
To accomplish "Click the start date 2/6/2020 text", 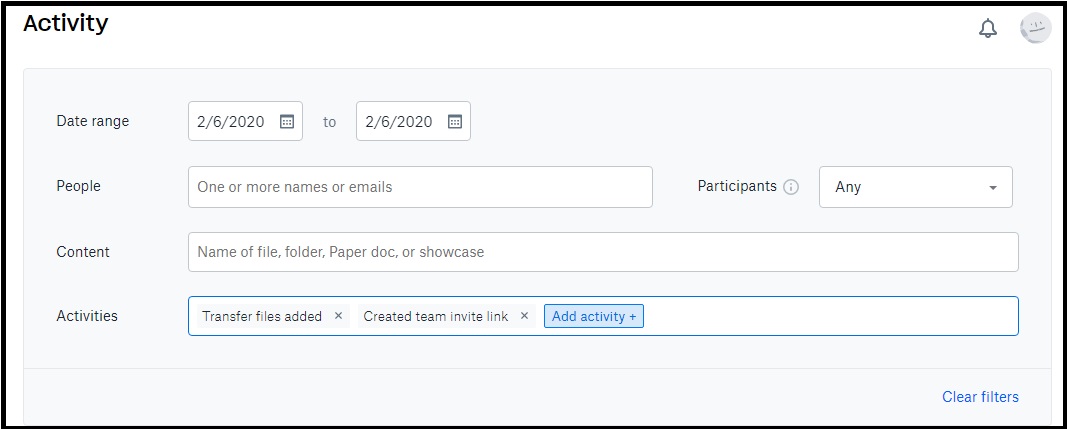I will [x=231, y=122].
